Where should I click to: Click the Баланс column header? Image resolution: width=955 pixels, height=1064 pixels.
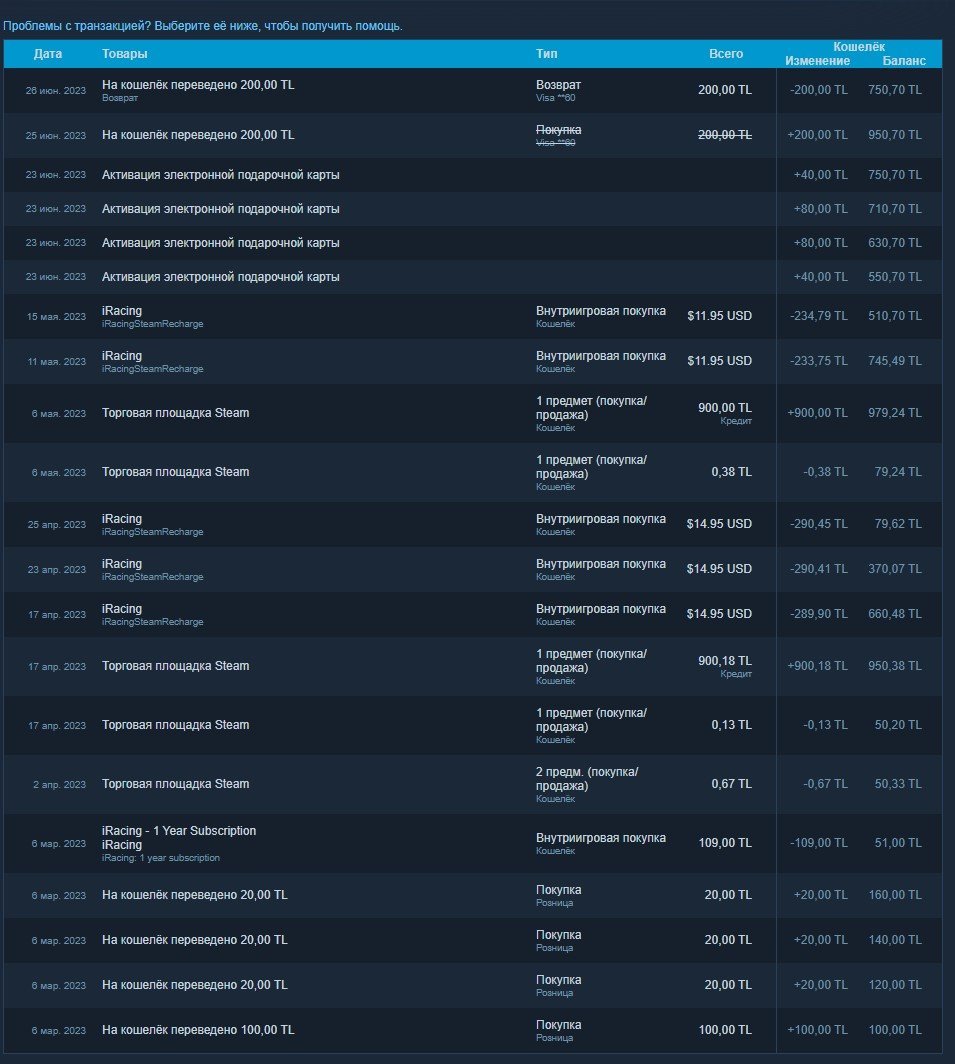point(904,61)
